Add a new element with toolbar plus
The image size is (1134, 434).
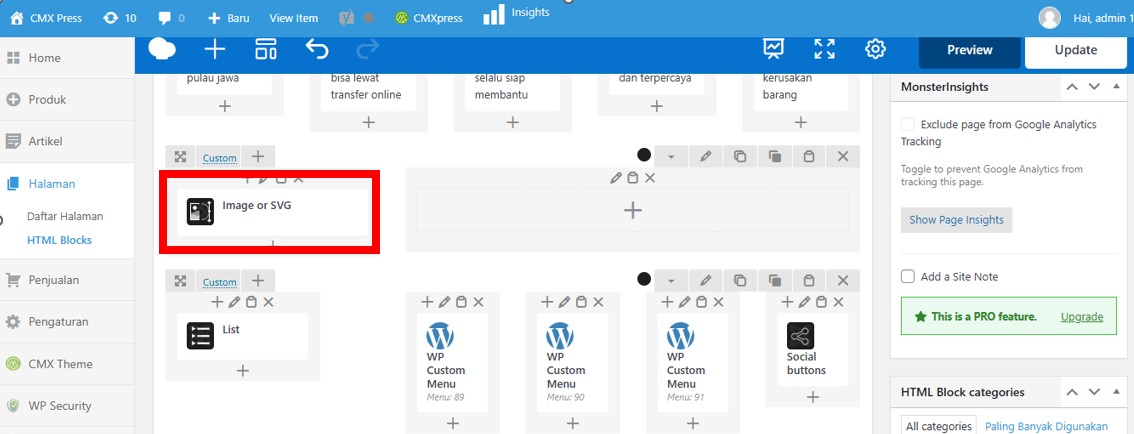(215, 49)
